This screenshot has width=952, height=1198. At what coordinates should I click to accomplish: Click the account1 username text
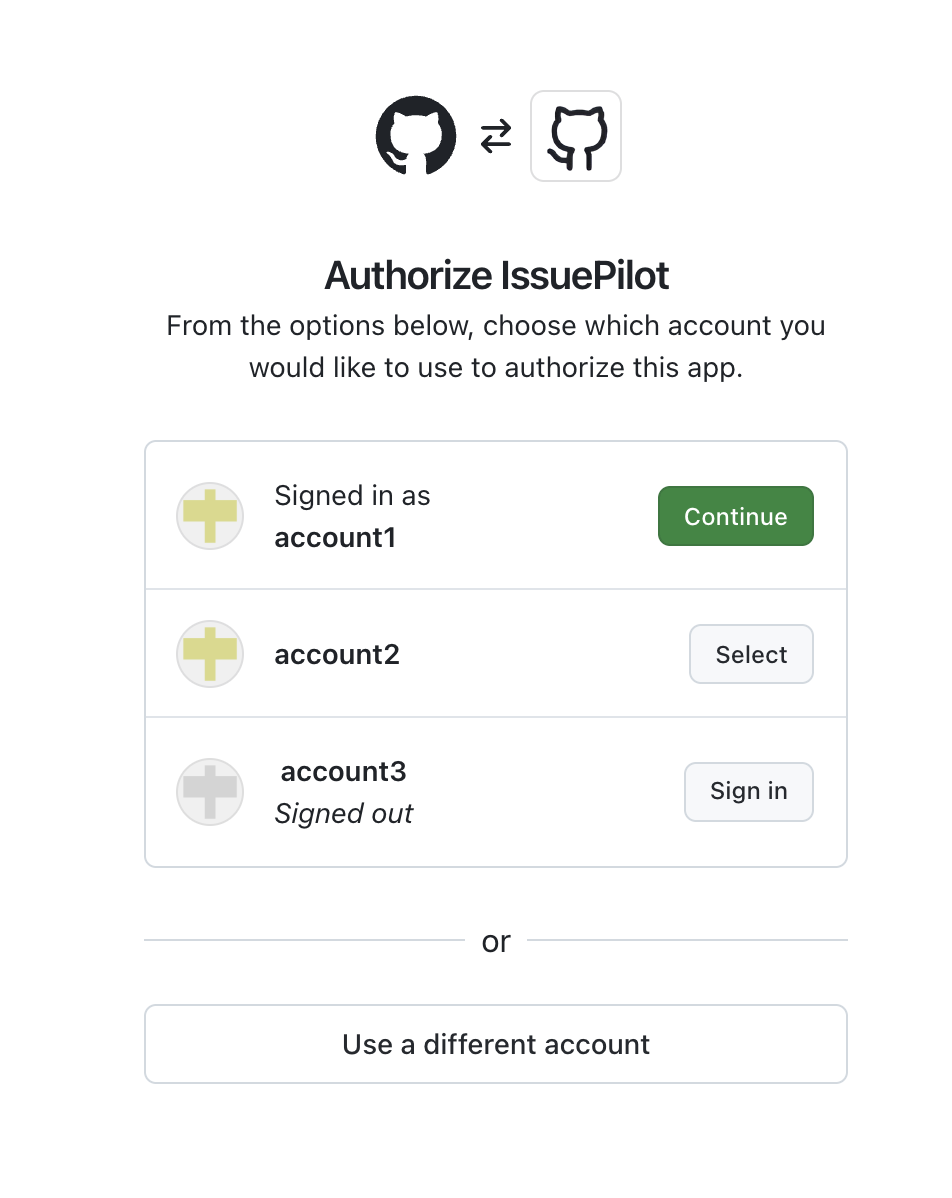(337, 537)
